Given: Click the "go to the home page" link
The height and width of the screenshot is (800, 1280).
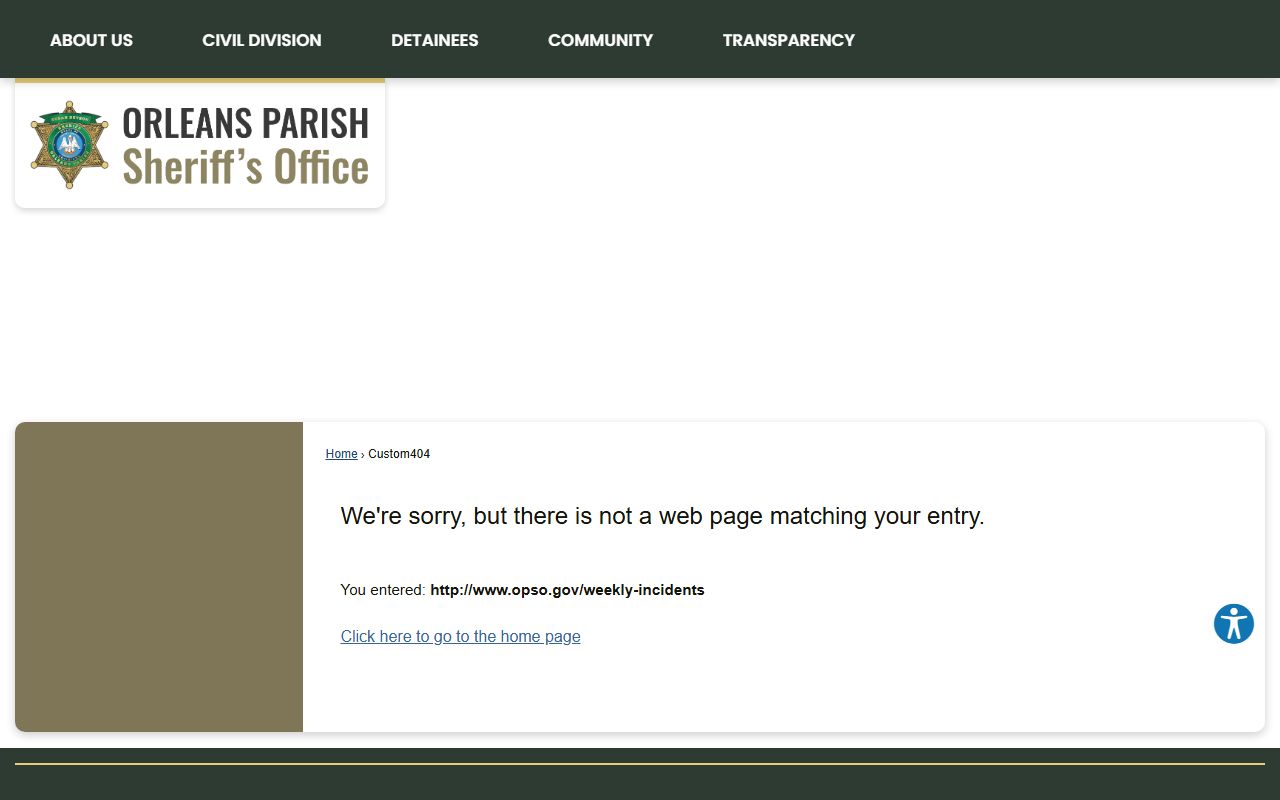Looking at the screenshot, I should pos(460,637).
